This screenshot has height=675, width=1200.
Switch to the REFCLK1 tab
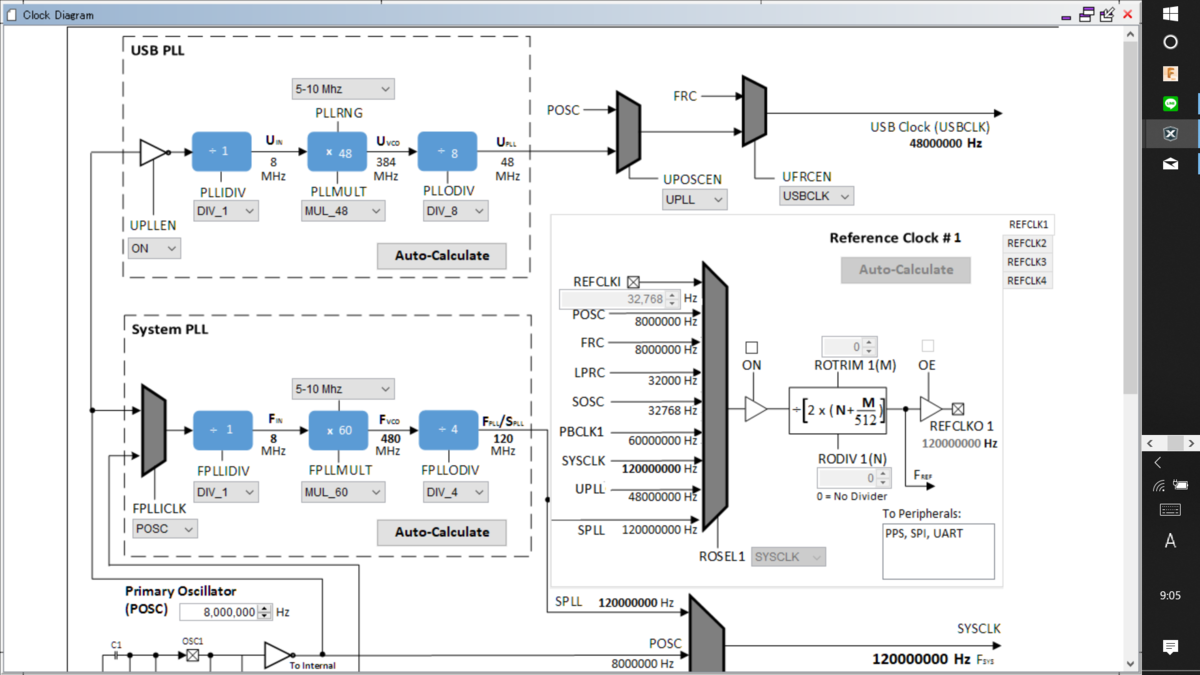pyautogui.click(x=1028, y=225)
